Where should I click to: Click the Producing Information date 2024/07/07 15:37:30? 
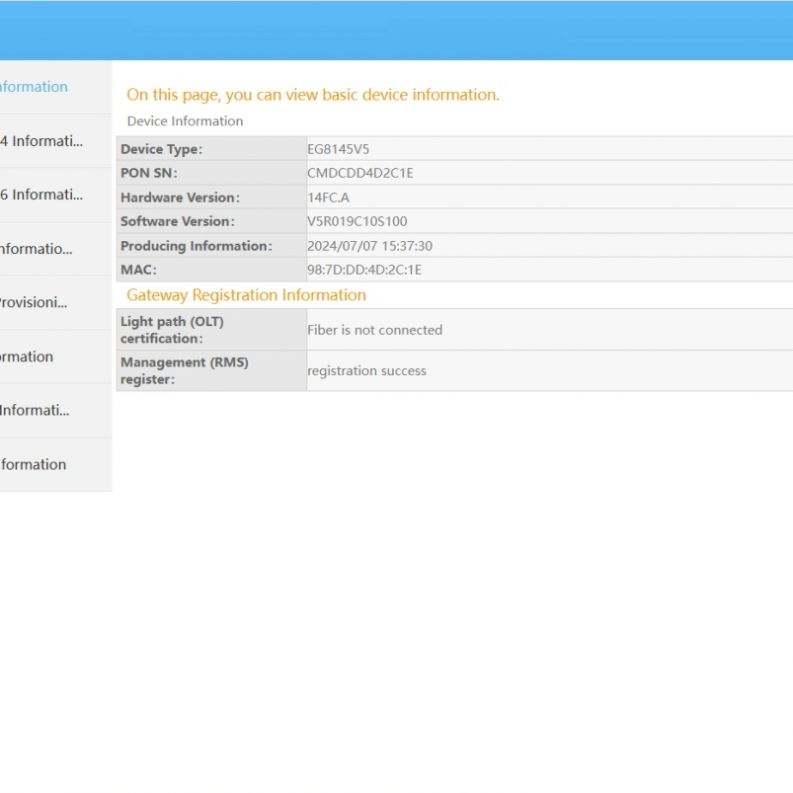(369, 245)
